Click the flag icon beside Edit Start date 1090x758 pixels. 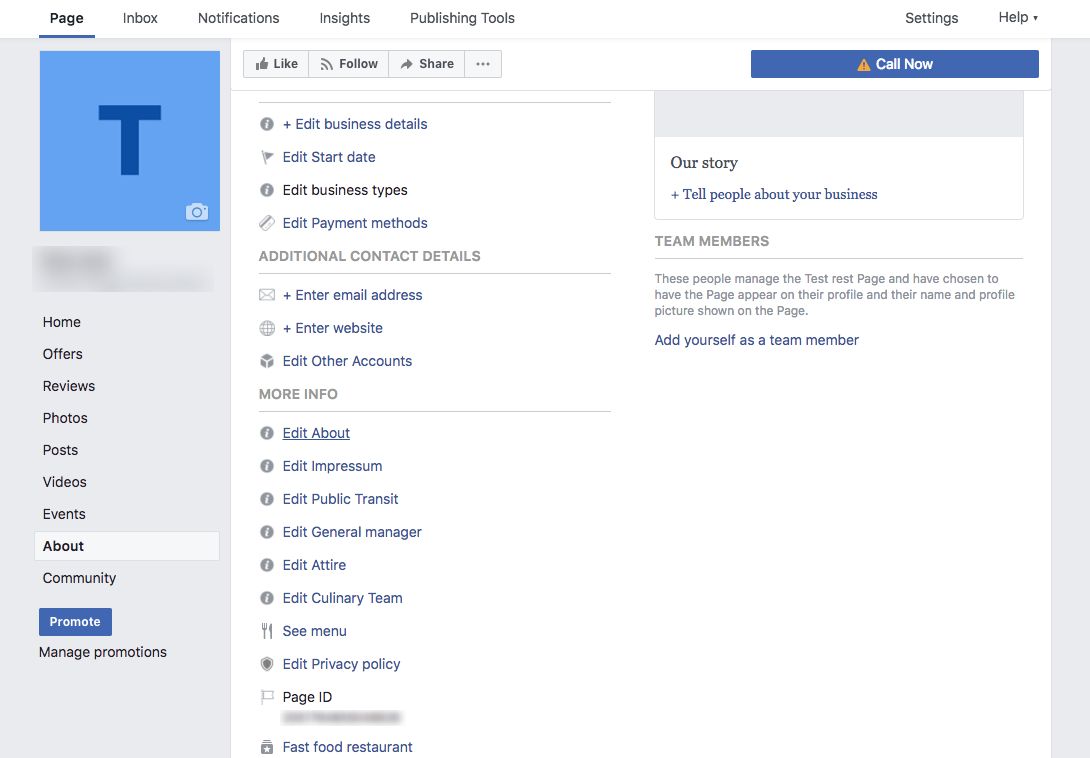point(267,157)
